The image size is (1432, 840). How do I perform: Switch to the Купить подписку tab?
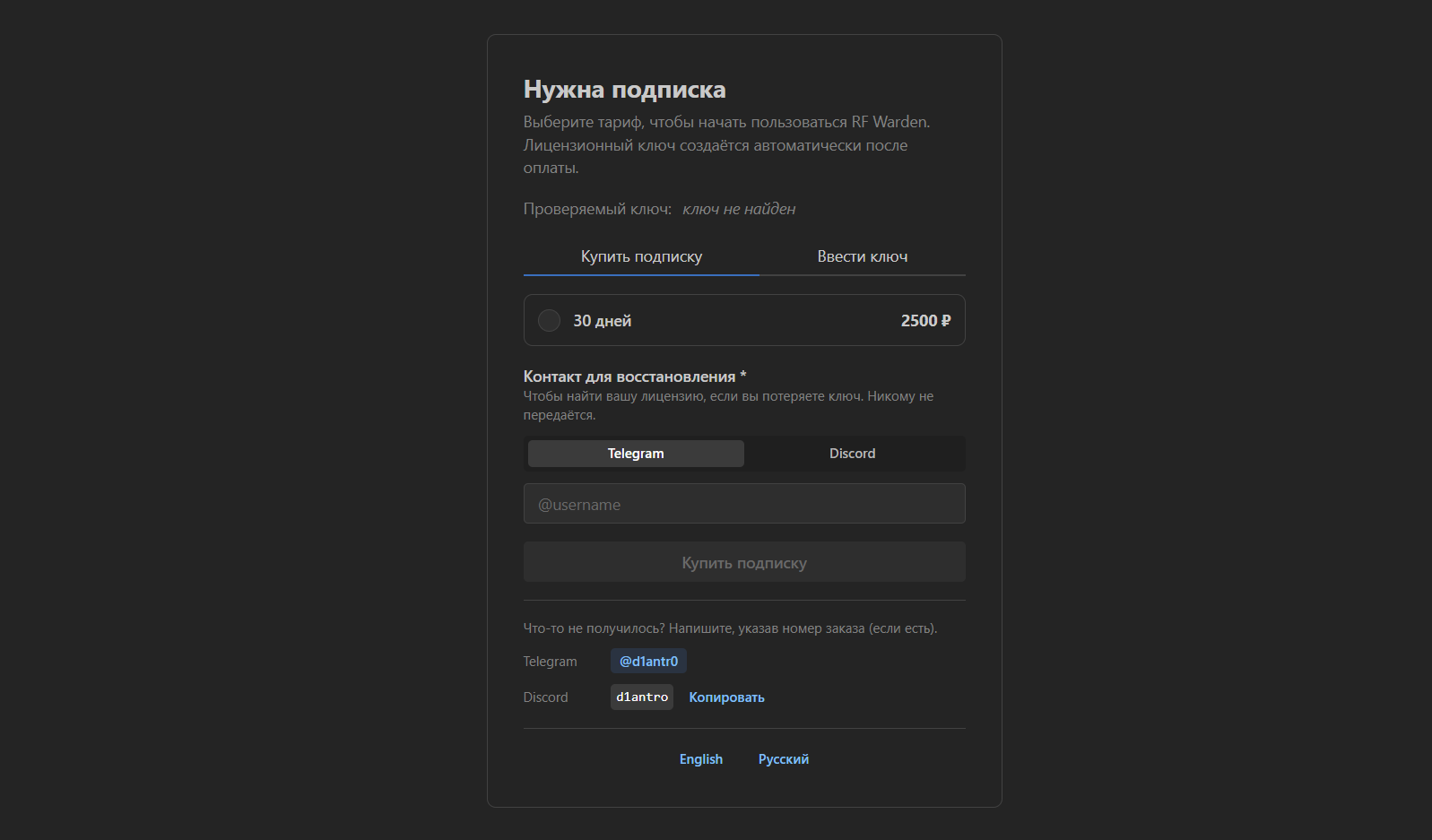[641, 256]
